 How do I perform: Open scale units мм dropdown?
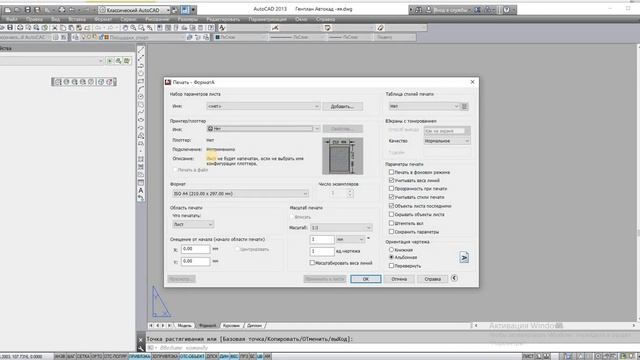coord(350,239)
